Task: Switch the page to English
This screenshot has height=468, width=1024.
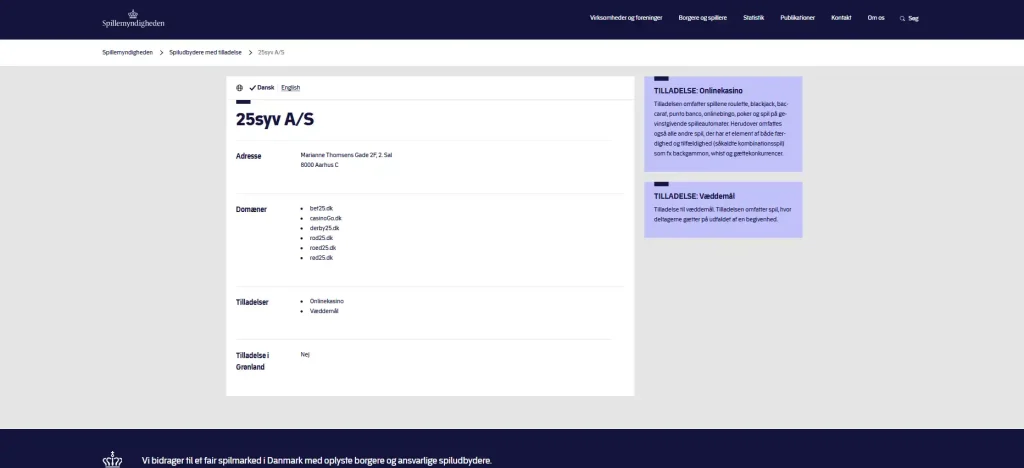Action: [x=291, y=87]
